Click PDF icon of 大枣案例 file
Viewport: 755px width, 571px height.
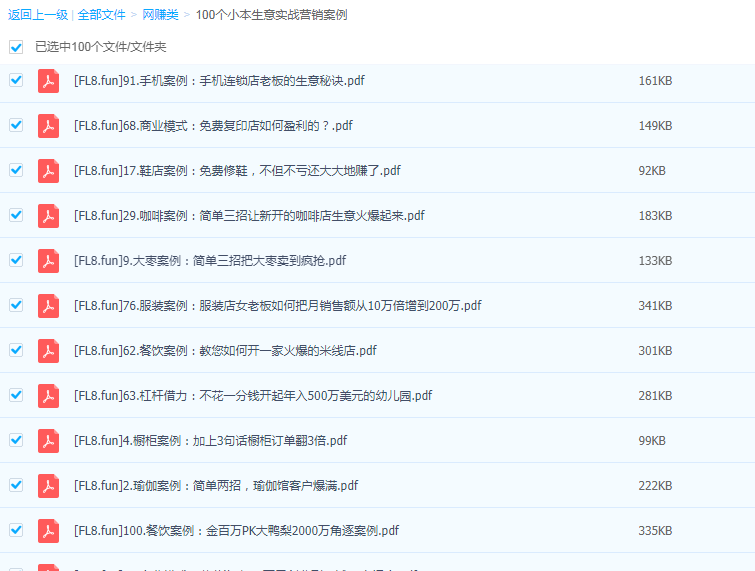coord(48,261)
